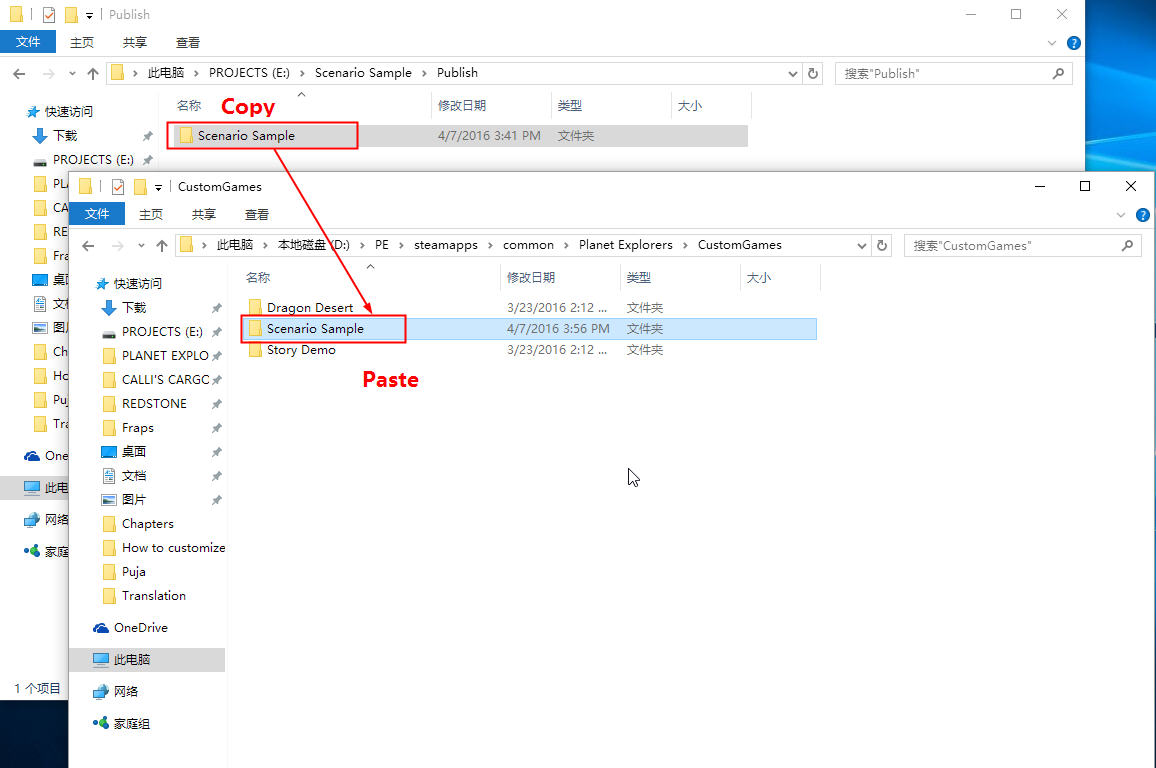Image resolution: width=1156 pixels, height=768 pixels.
Task: Click CustomGames search input field
Action: (1012, 245)
